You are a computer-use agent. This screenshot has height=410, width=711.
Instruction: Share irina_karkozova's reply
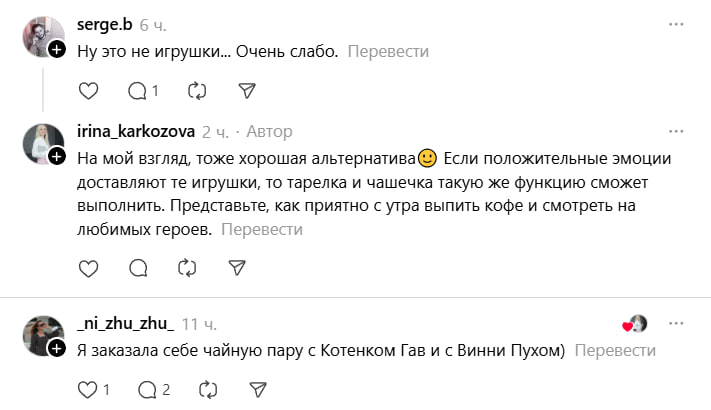(237, 267)
